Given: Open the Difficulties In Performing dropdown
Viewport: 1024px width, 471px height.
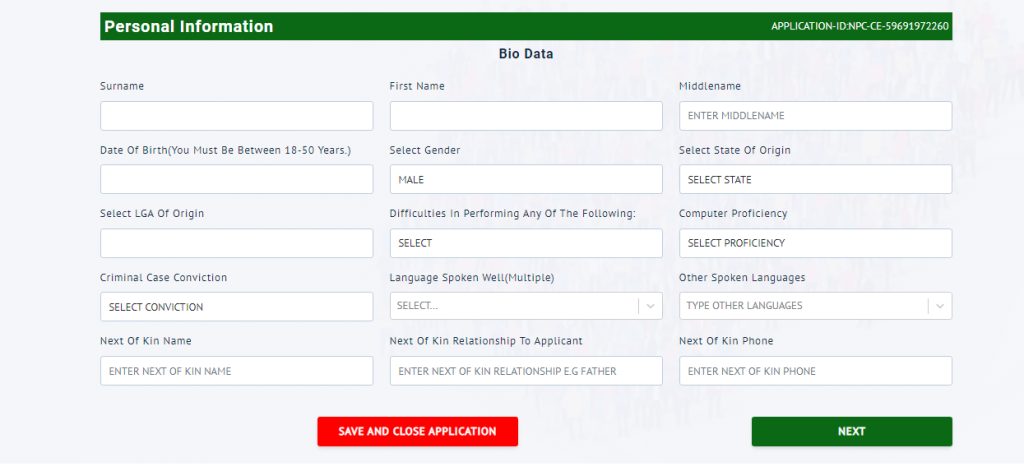Looking at the screenshot, I should (x=526, y=243).
